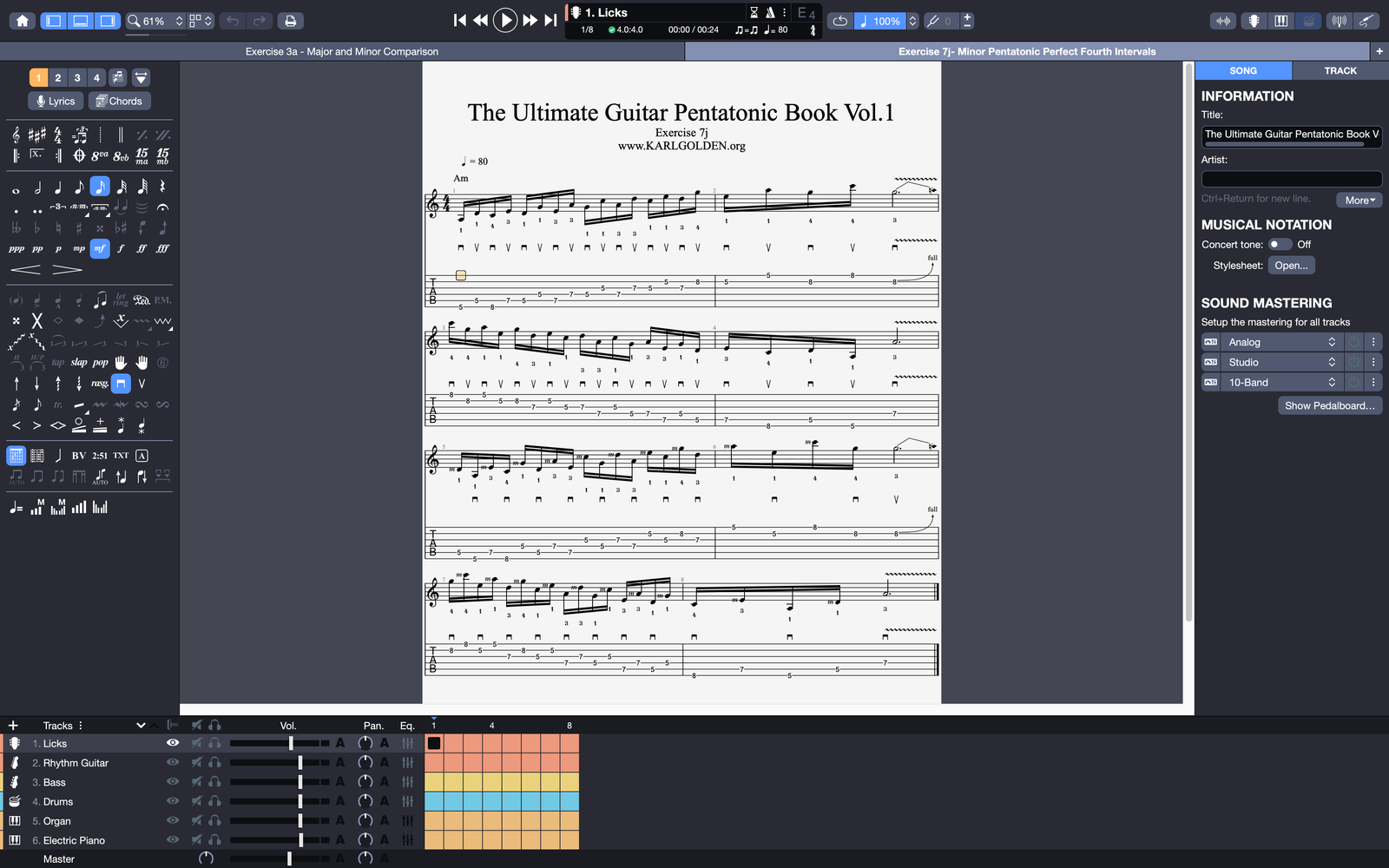The image size is (1389, 868).
Task: Click the Home icon in top toolbar
Action: (x=23, y=21)
